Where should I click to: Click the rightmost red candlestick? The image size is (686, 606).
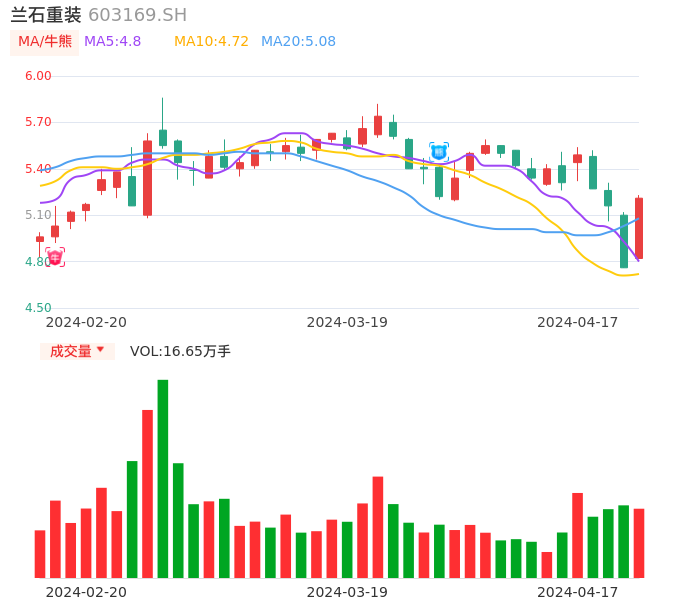(x=639, y=228)
